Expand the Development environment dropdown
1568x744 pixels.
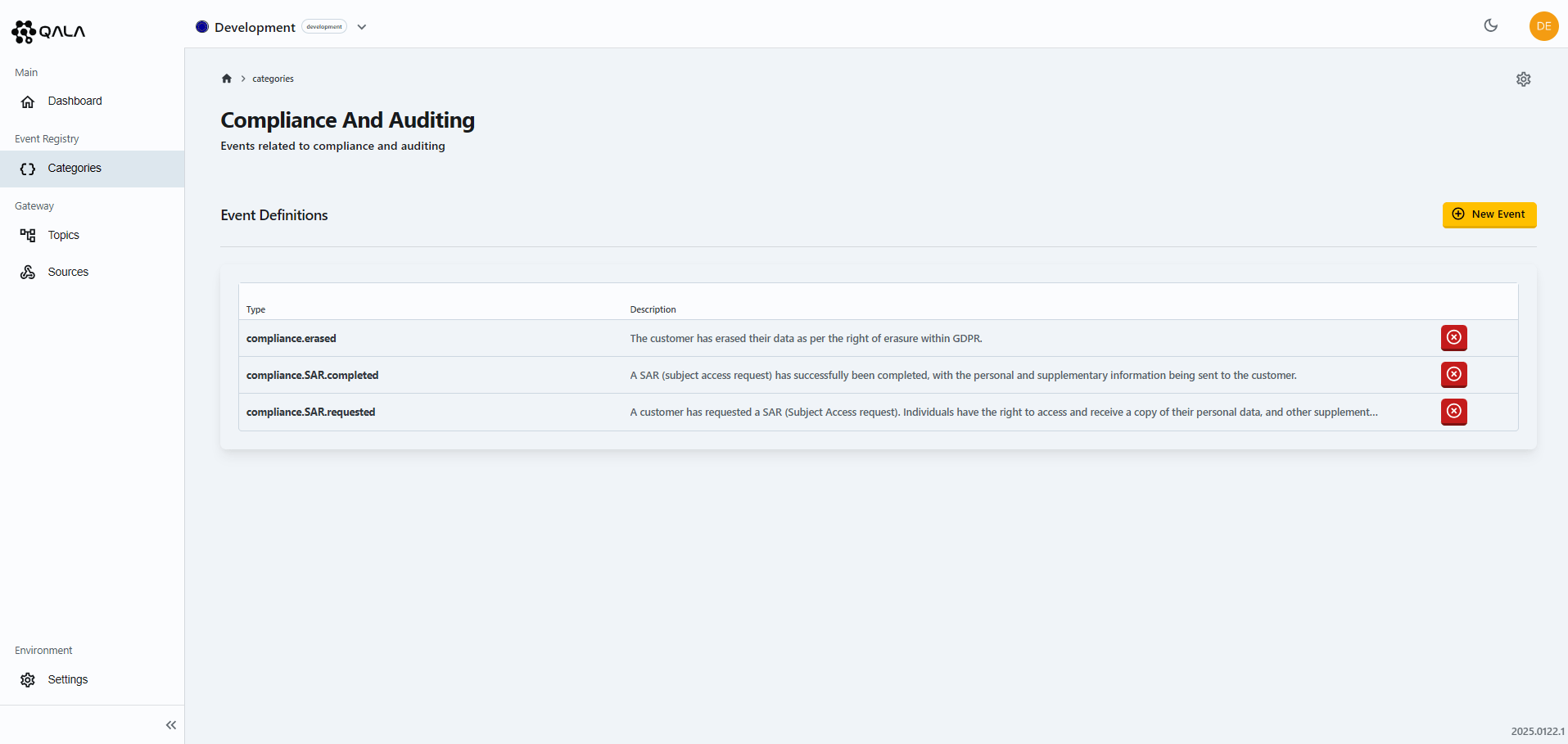pos(362,27)
